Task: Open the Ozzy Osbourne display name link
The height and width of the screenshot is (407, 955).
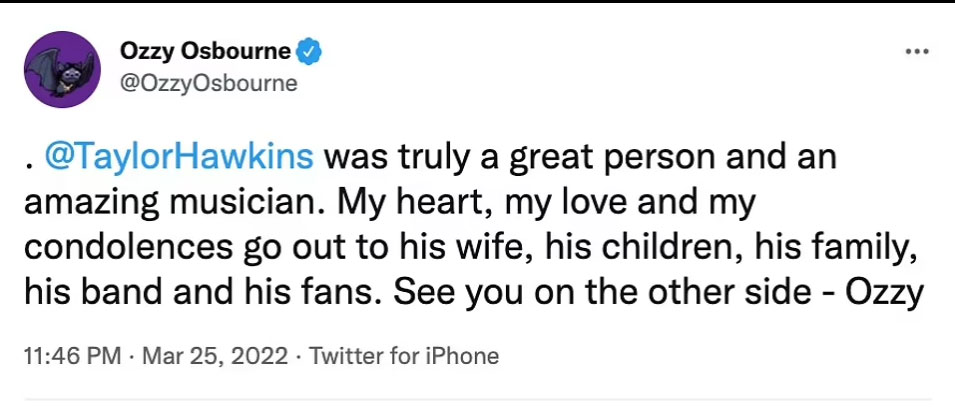Action: [209, 51]
